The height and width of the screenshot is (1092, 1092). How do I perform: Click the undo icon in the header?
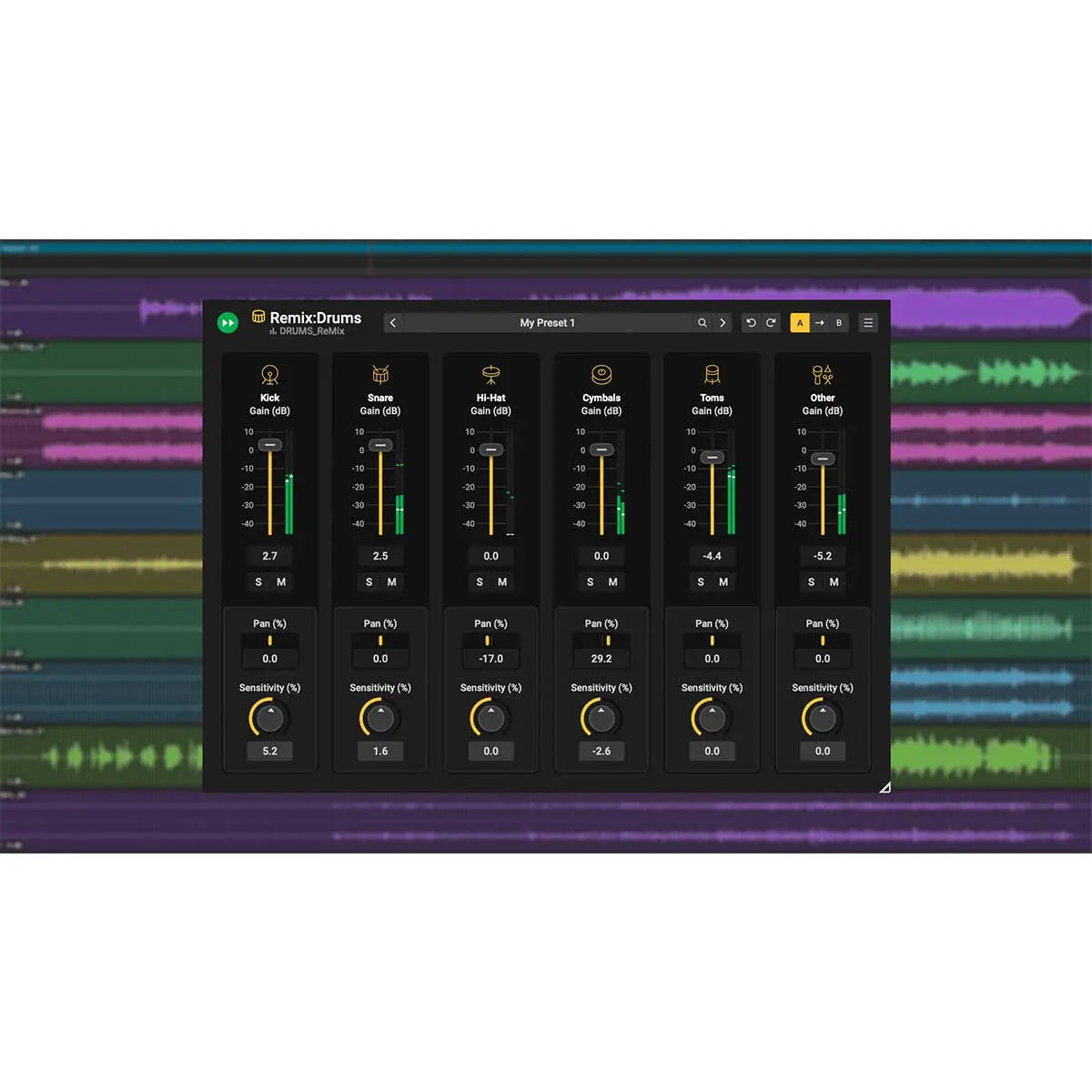750,323
